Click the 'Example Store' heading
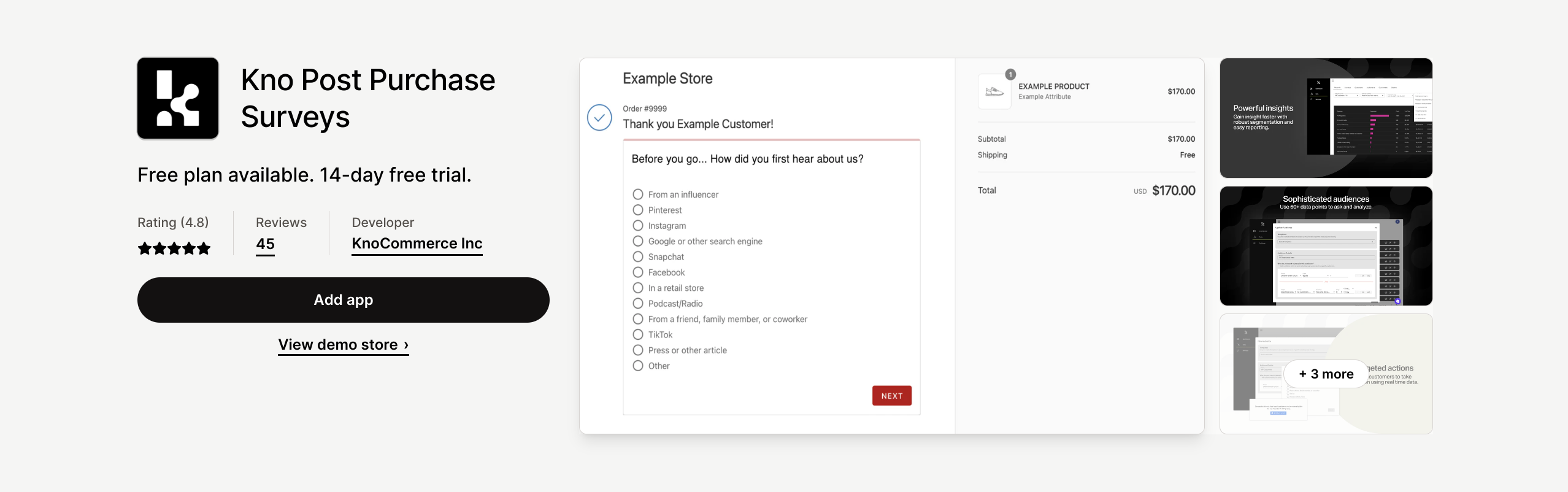This screenshot has height=492, width=1568. [667, 79]
